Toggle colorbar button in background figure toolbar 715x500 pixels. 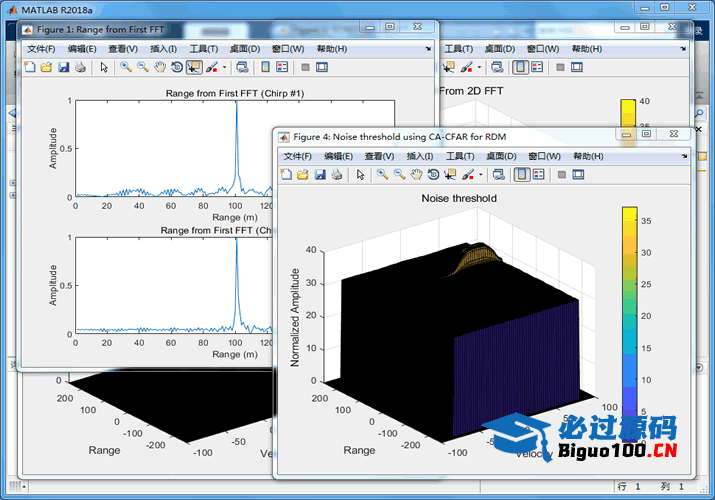[x=520, y=67]
